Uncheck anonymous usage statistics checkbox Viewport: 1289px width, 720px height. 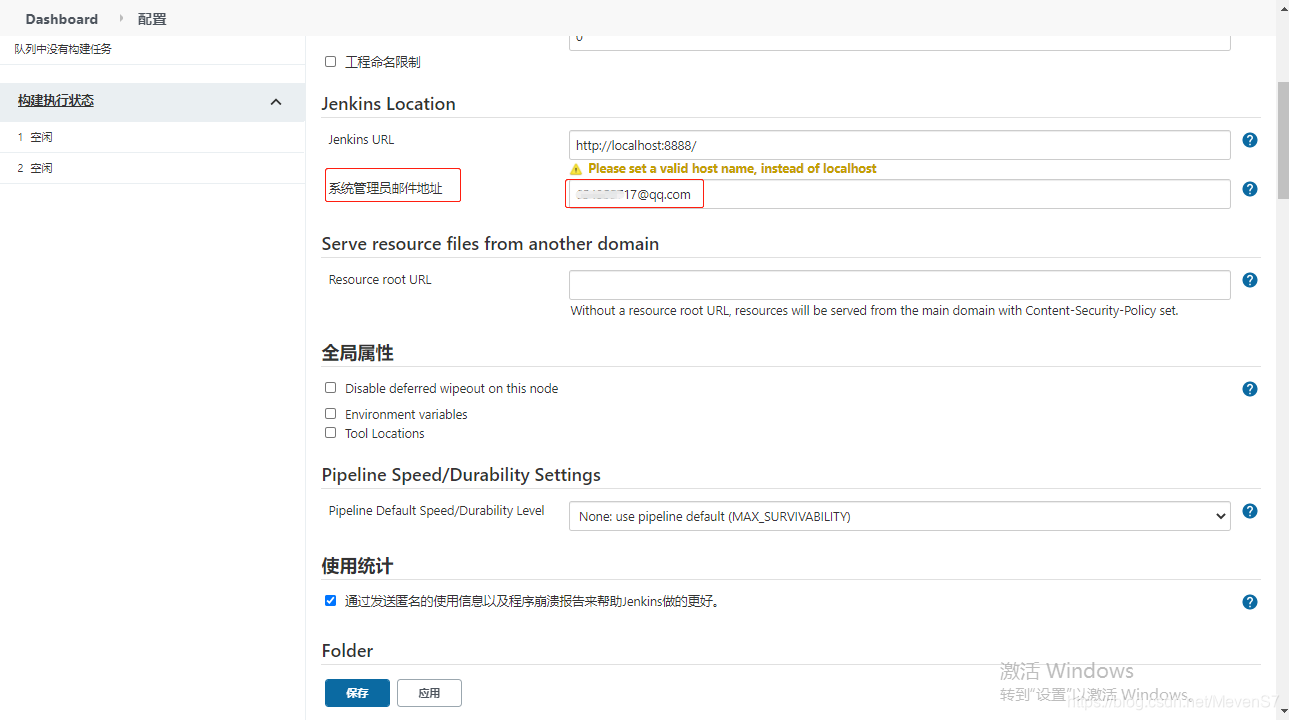tap(330, 601)
